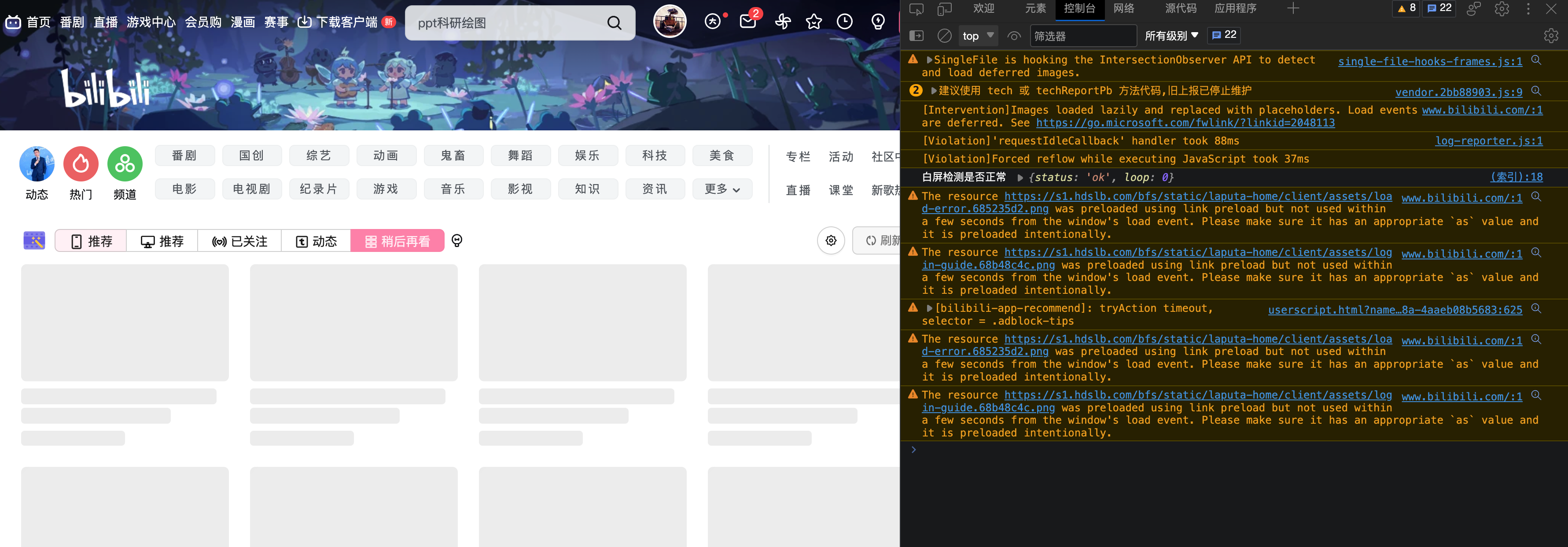This screenshot has width=1568, height=547.
Task: Toggle the device emulation toolbar
Action: (944, 9)
